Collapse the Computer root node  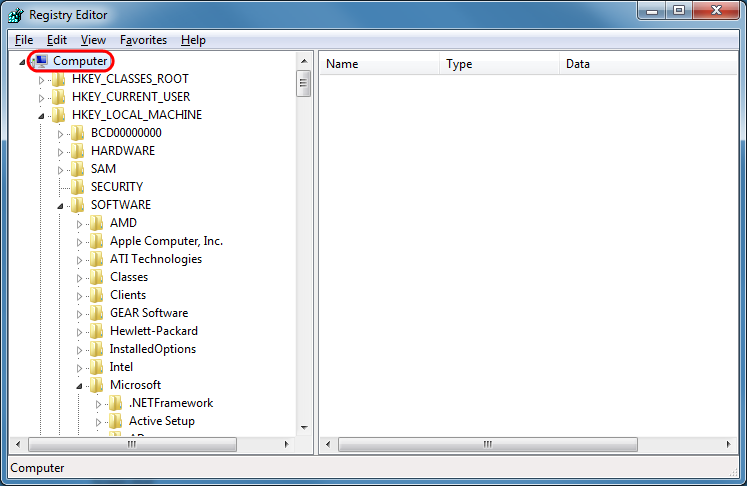[22, 62]
